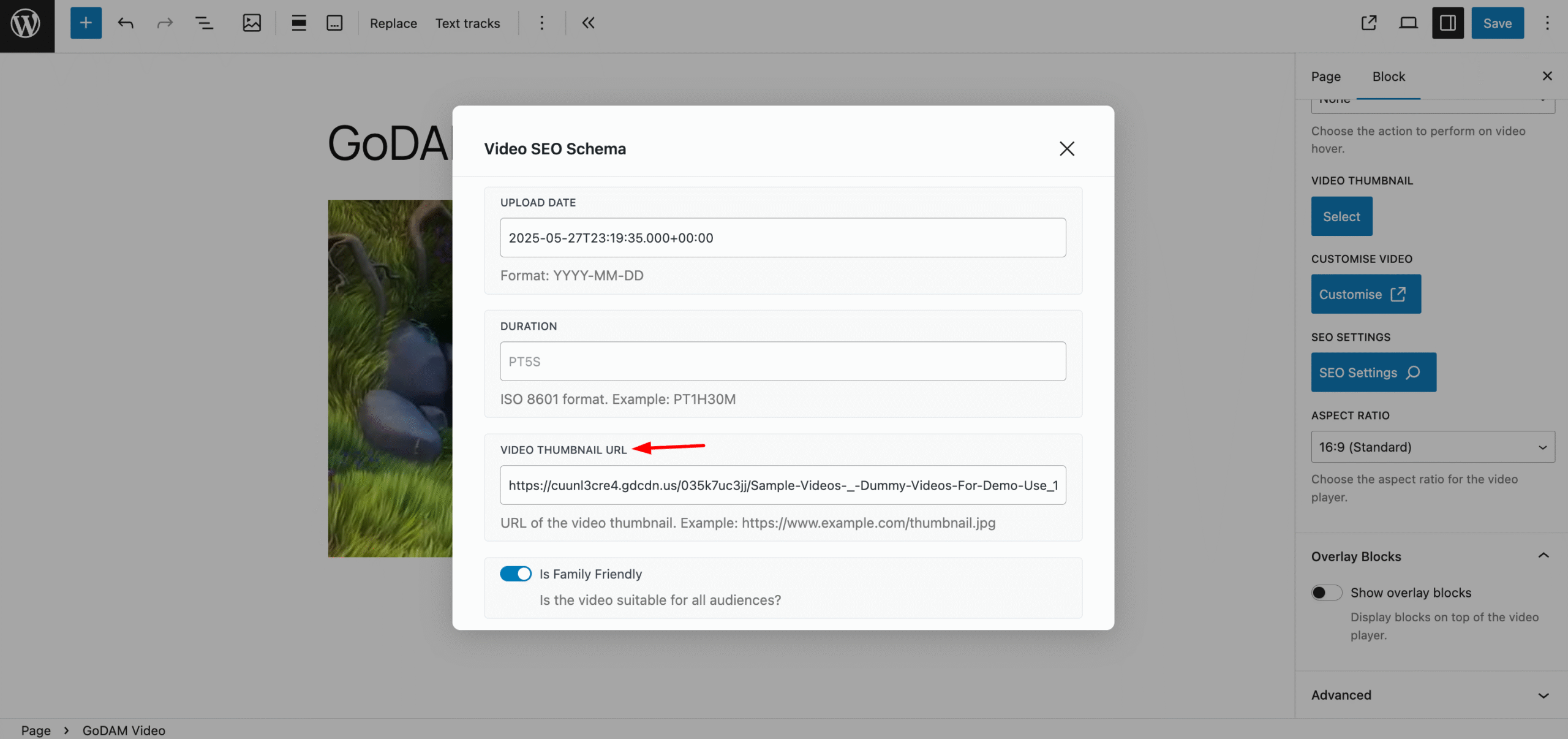1568x739 pixels.
Task: Open the 16:9 (Standard) aspect ratio dropdown
Action: [1432, 447]
